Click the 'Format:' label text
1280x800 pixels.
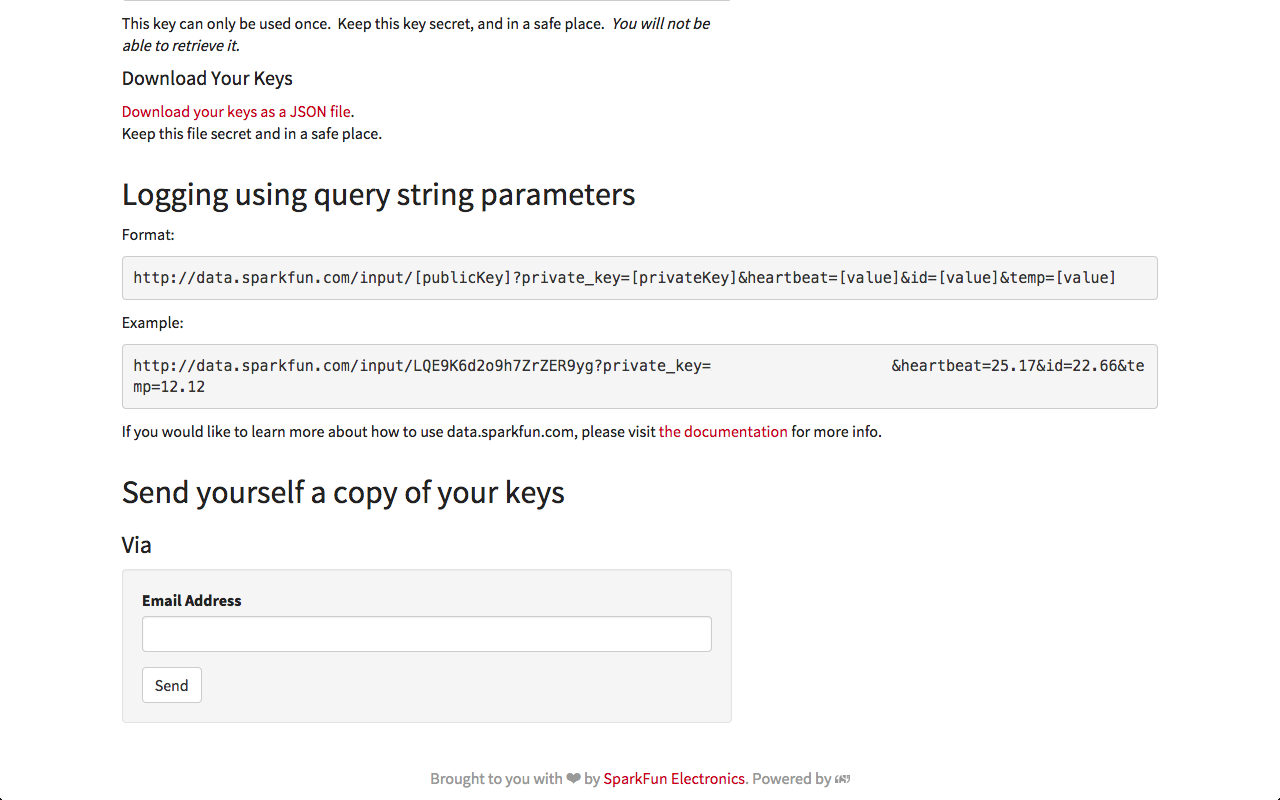[148, 235]
